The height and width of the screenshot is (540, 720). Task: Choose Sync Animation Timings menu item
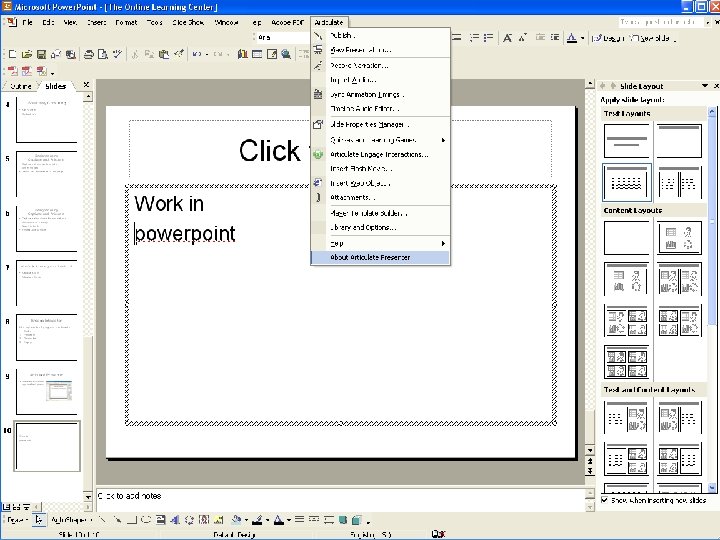coord(380,95)
